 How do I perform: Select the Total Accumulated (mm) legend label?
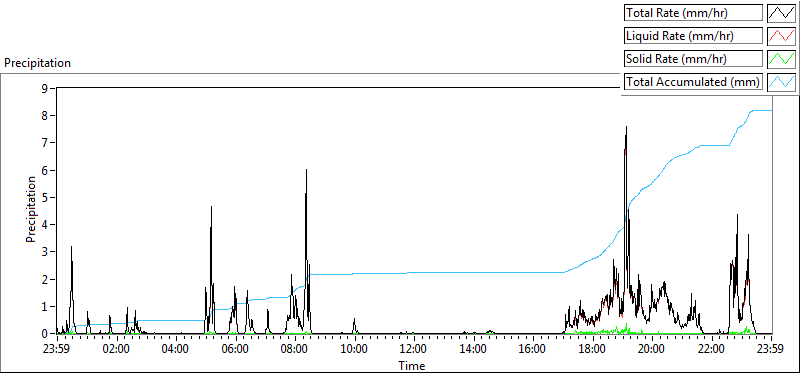tap(692, 82)
